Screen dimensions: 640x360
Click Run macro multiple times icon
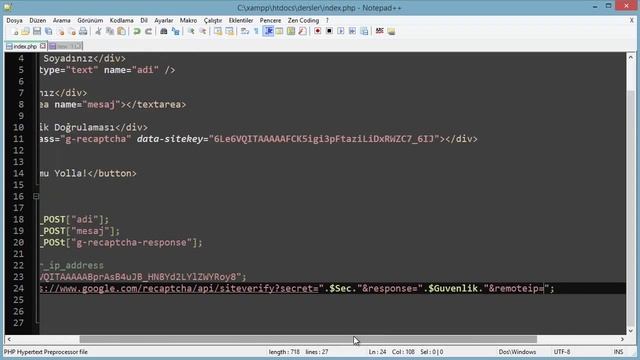click(352, 31)
